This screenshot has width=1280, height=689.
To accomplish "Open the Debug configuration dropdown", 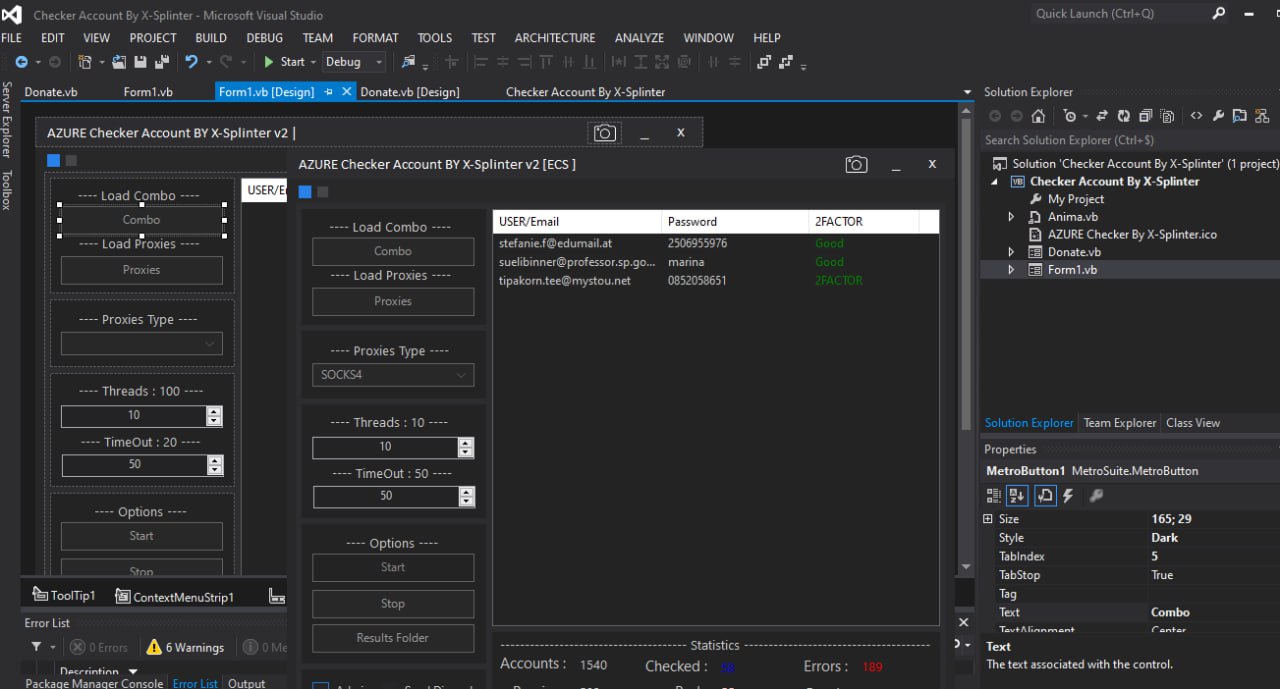I will pyautogui.click(x=353, y=62).
